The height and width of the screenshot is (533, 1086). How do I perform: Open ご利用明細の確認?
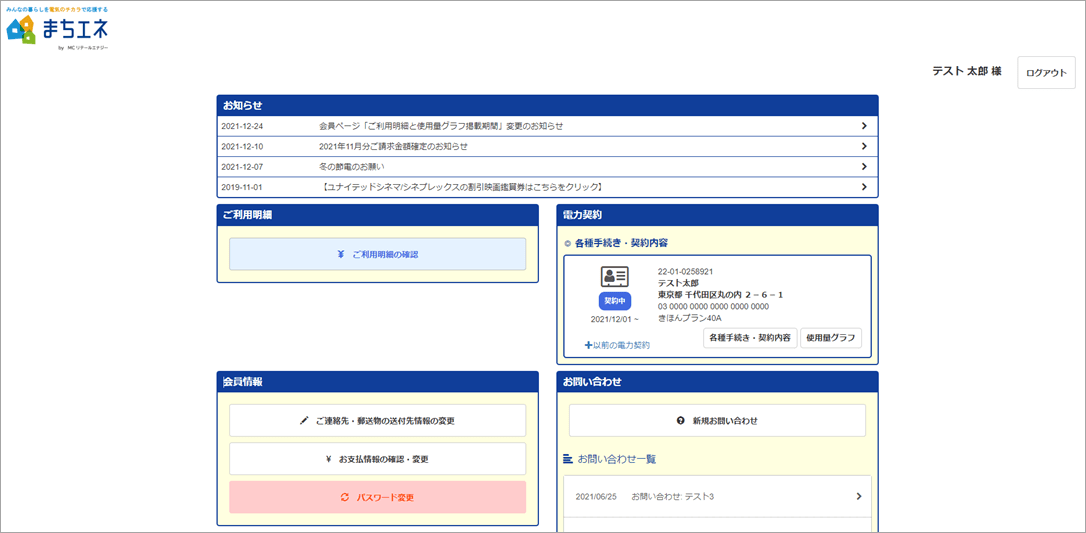click(x=377, y=254)
